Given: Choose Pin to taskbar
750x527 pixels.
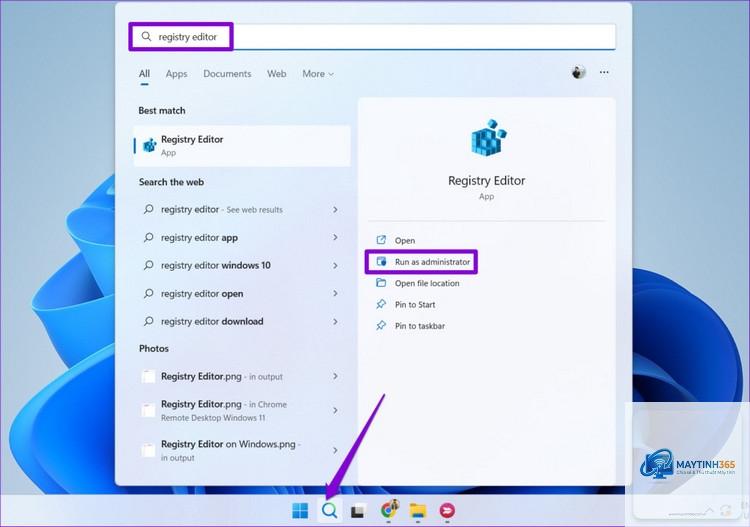Looking at the screenshot, I should 419,326.
